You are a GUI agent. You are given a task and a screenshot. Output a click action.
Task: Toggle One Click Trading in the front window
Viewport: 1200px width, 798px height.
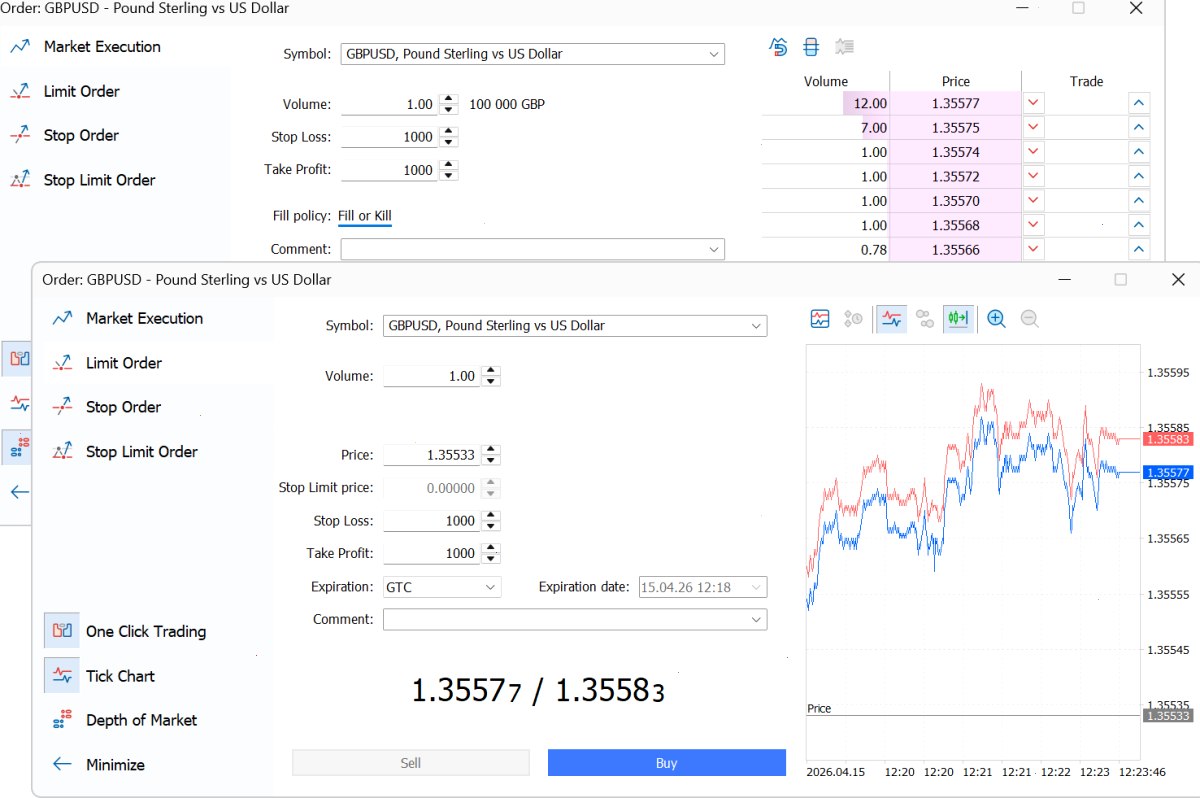125,631
